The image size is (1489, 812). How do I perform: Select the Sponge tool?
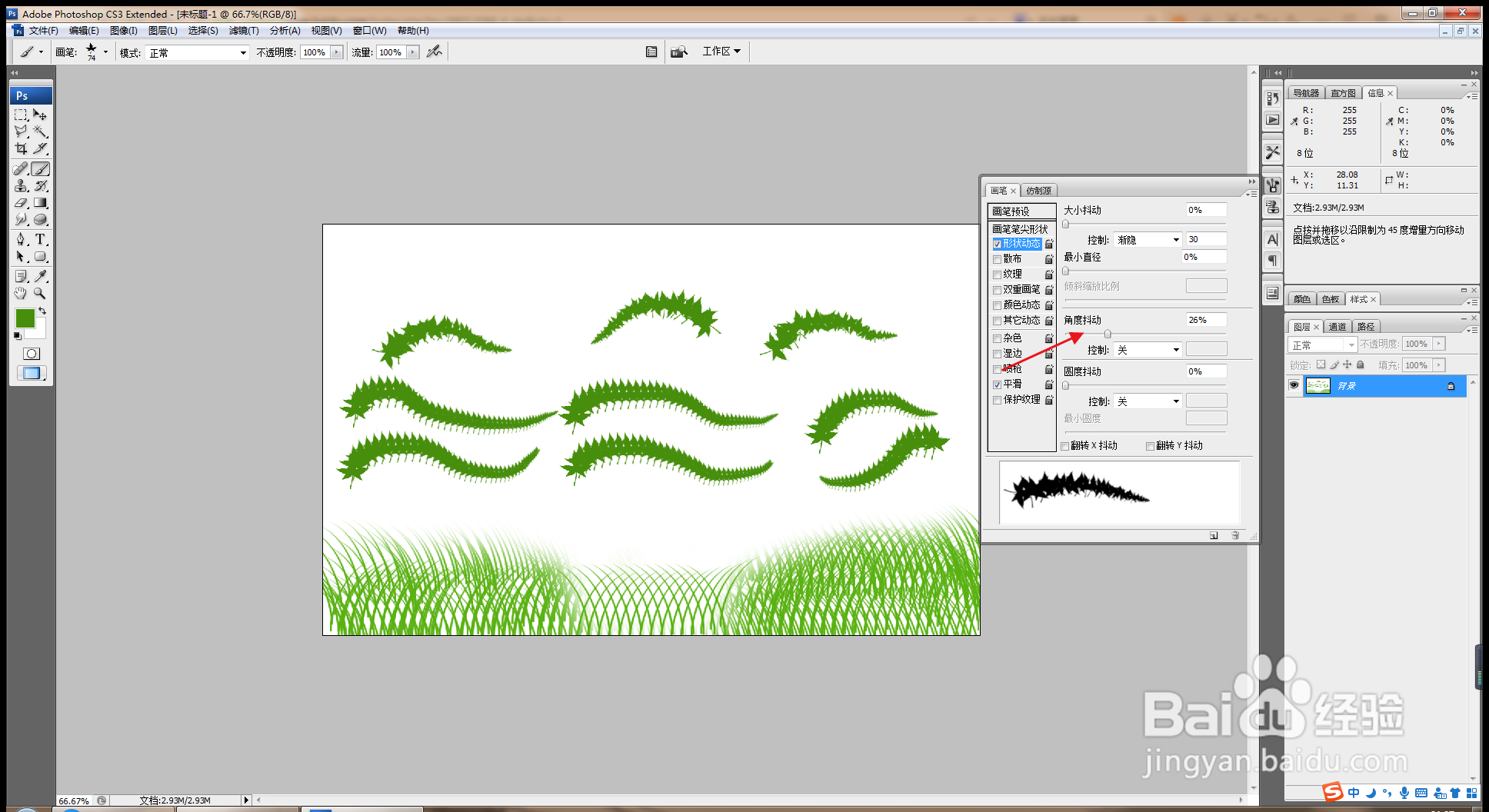click(41, 220)
